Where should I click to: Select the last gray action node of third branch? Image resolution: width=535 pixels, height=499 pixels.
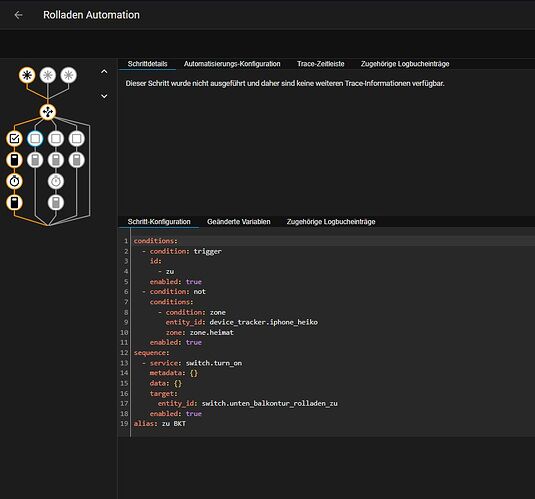[56, 202]
